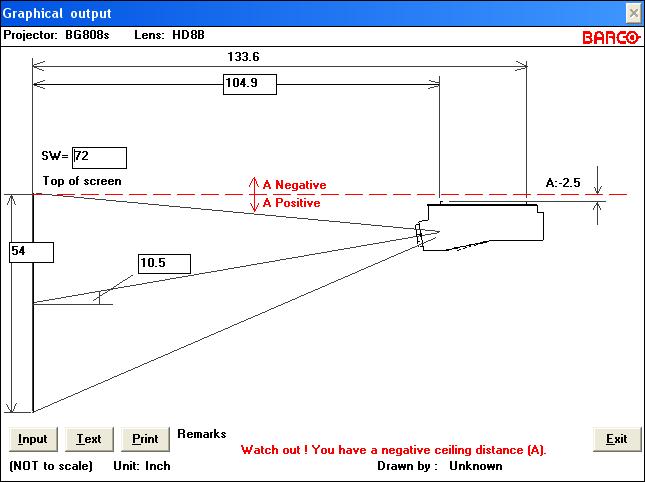Click the Top of screen label
Image resolution: width=645 pixels, height=482 pixels.
pyautogui.click(x=82, y=181)
